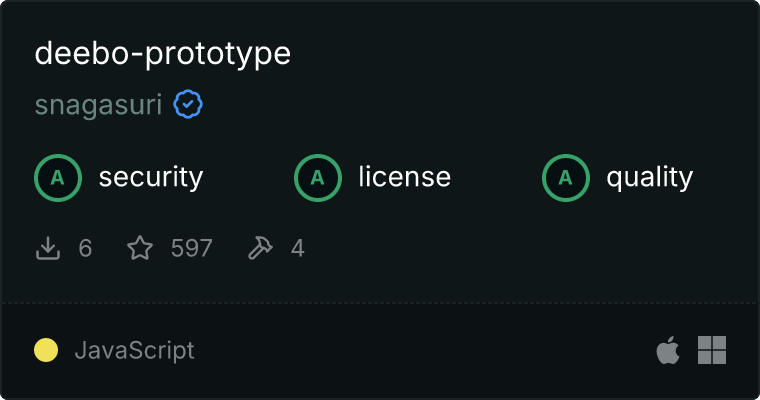Open the snagasuri author profile
760x400 pixels.
[x=98, y=105]
